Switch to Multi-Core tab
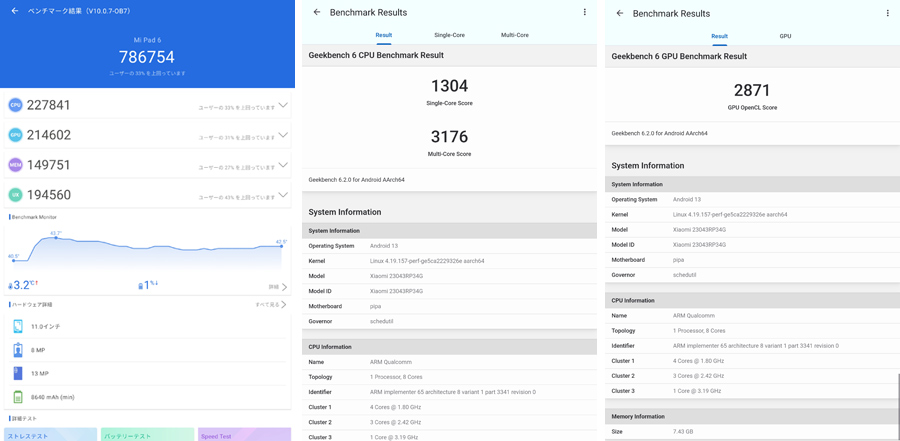Image resolution: width=900 pixels, height=441 pixels. tap(515, 35)
